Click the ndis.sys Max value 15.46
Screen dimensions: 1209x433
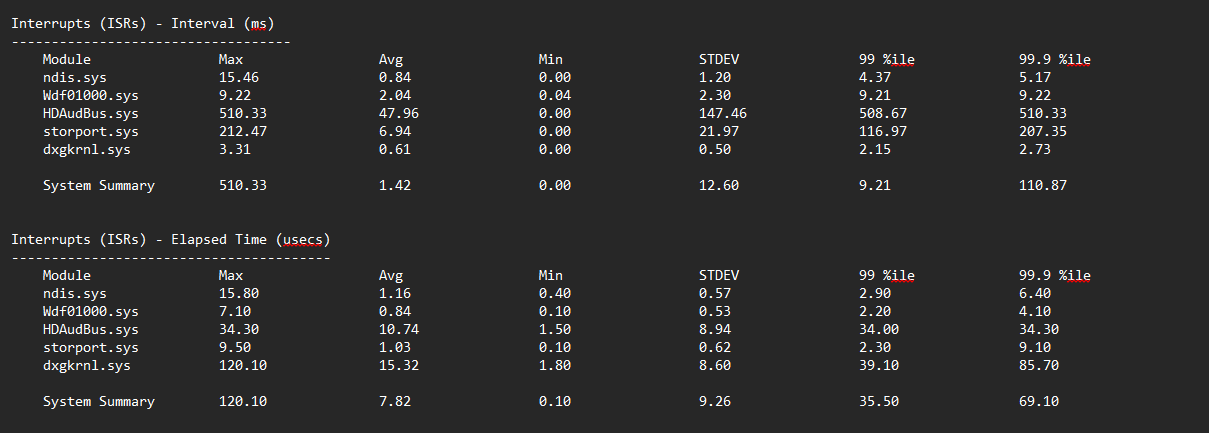[x=238, y=77]
